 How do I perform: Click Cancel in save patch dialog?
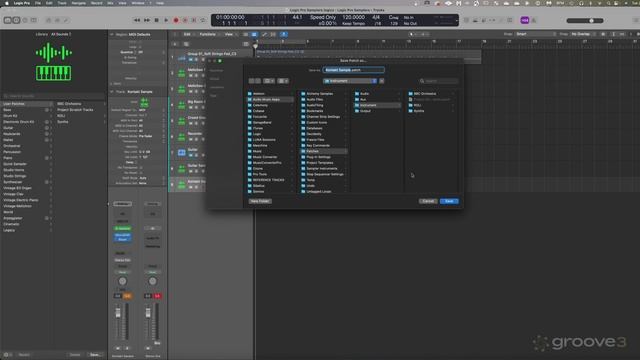point(428,201)
